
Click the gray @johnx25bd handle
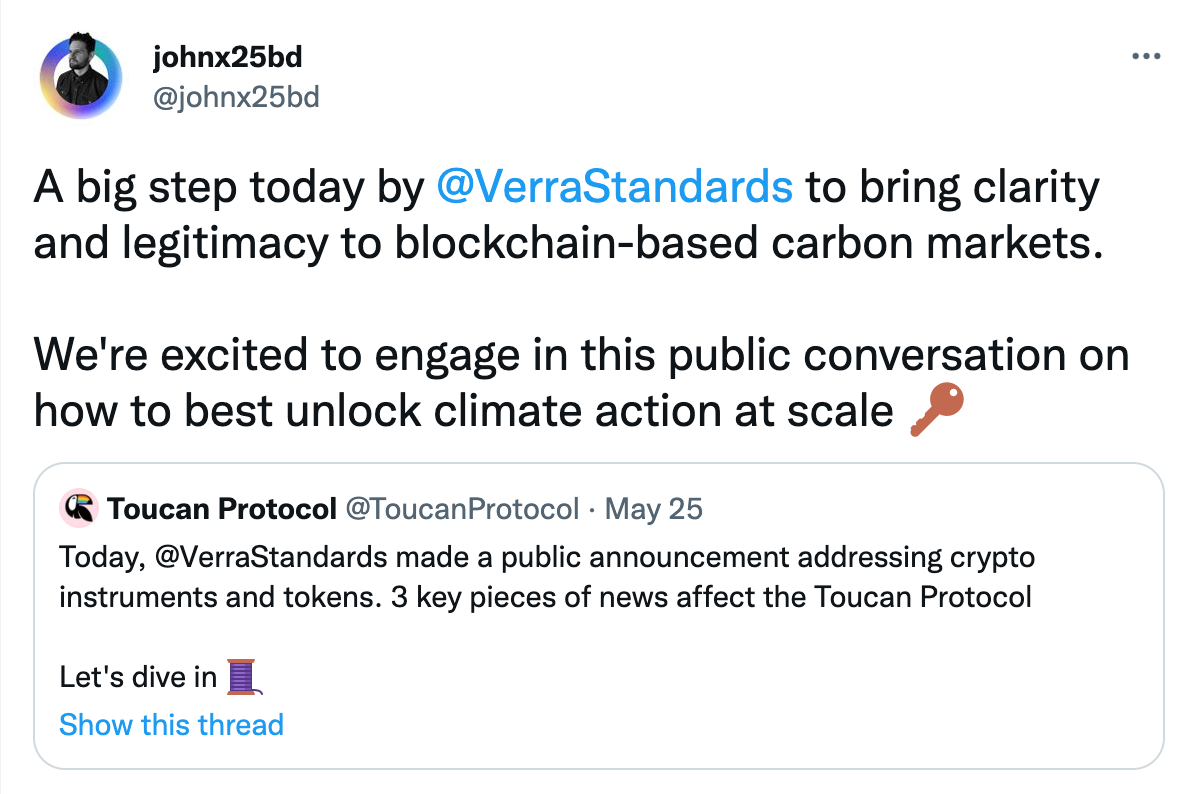[236, 98]
